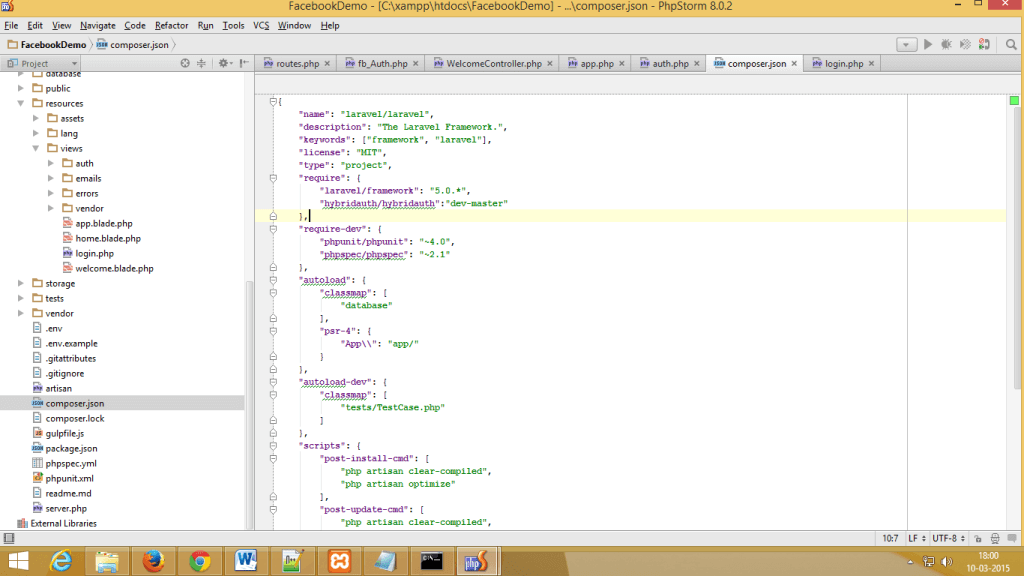1024x576 pixels.
Task: Expand the lang folder
Action: coord(36,133)
